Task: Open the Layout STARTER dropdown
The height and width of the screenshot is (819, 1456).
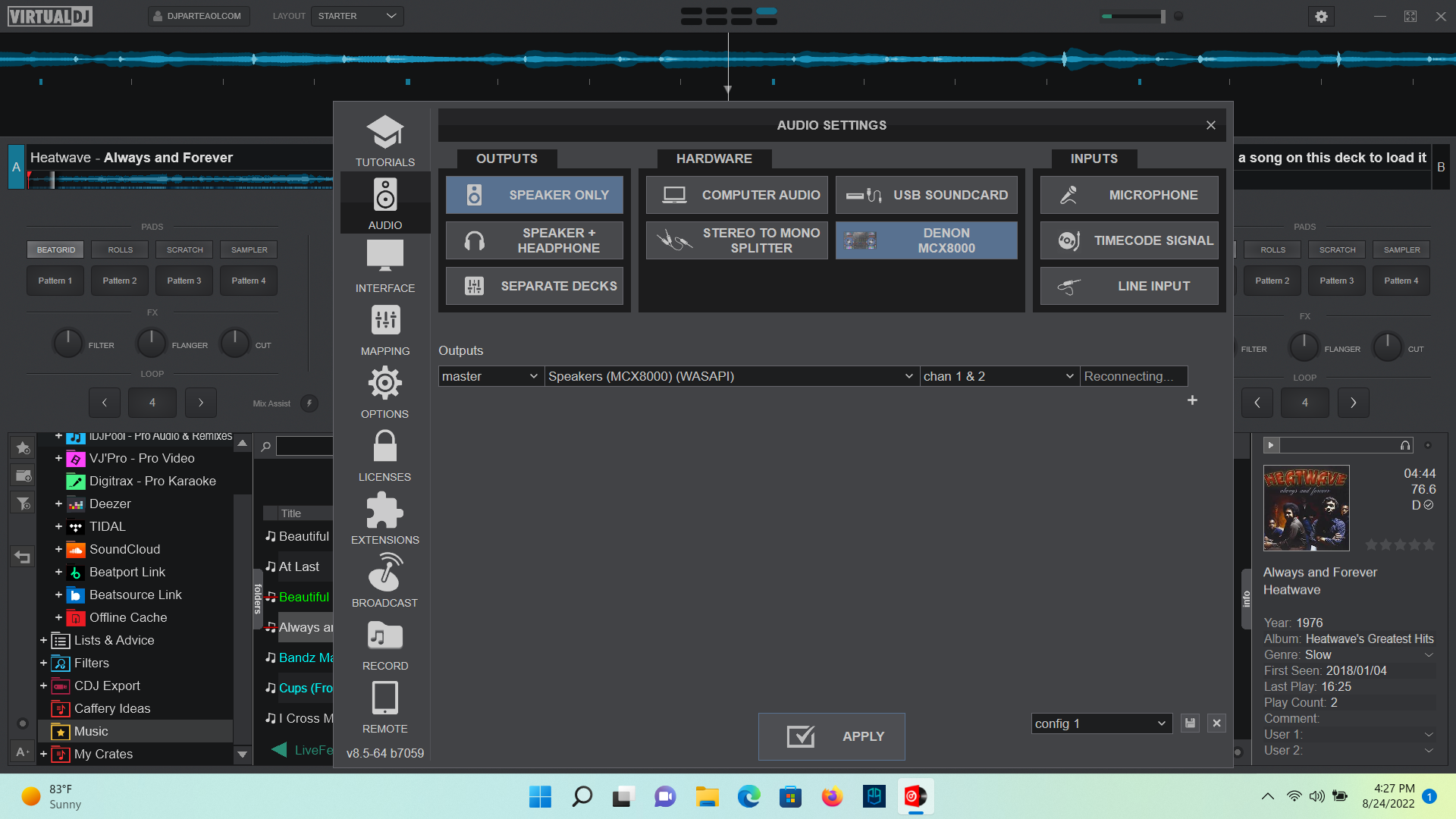Action: pos(356,16)
